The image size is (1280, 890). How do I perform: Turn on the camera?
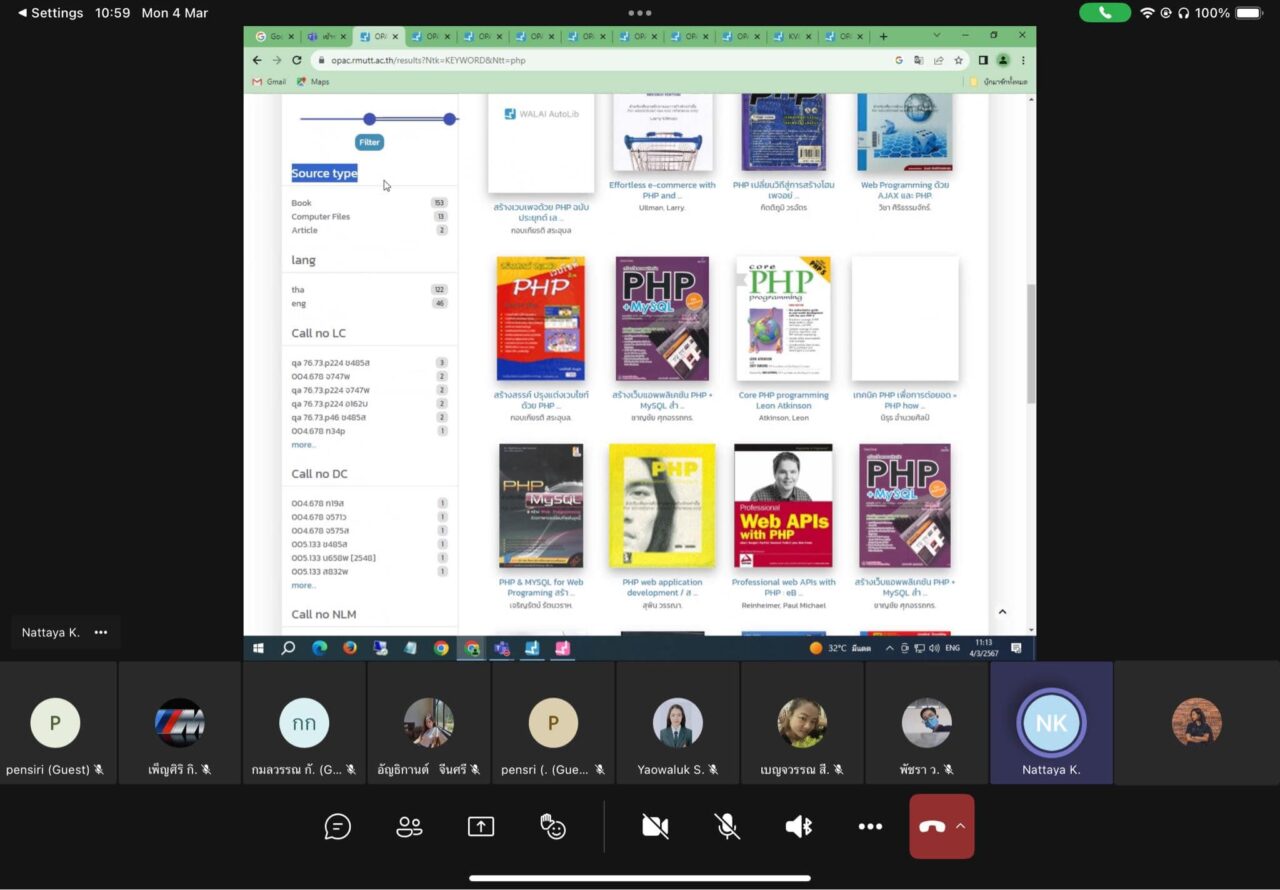[655, 827]
